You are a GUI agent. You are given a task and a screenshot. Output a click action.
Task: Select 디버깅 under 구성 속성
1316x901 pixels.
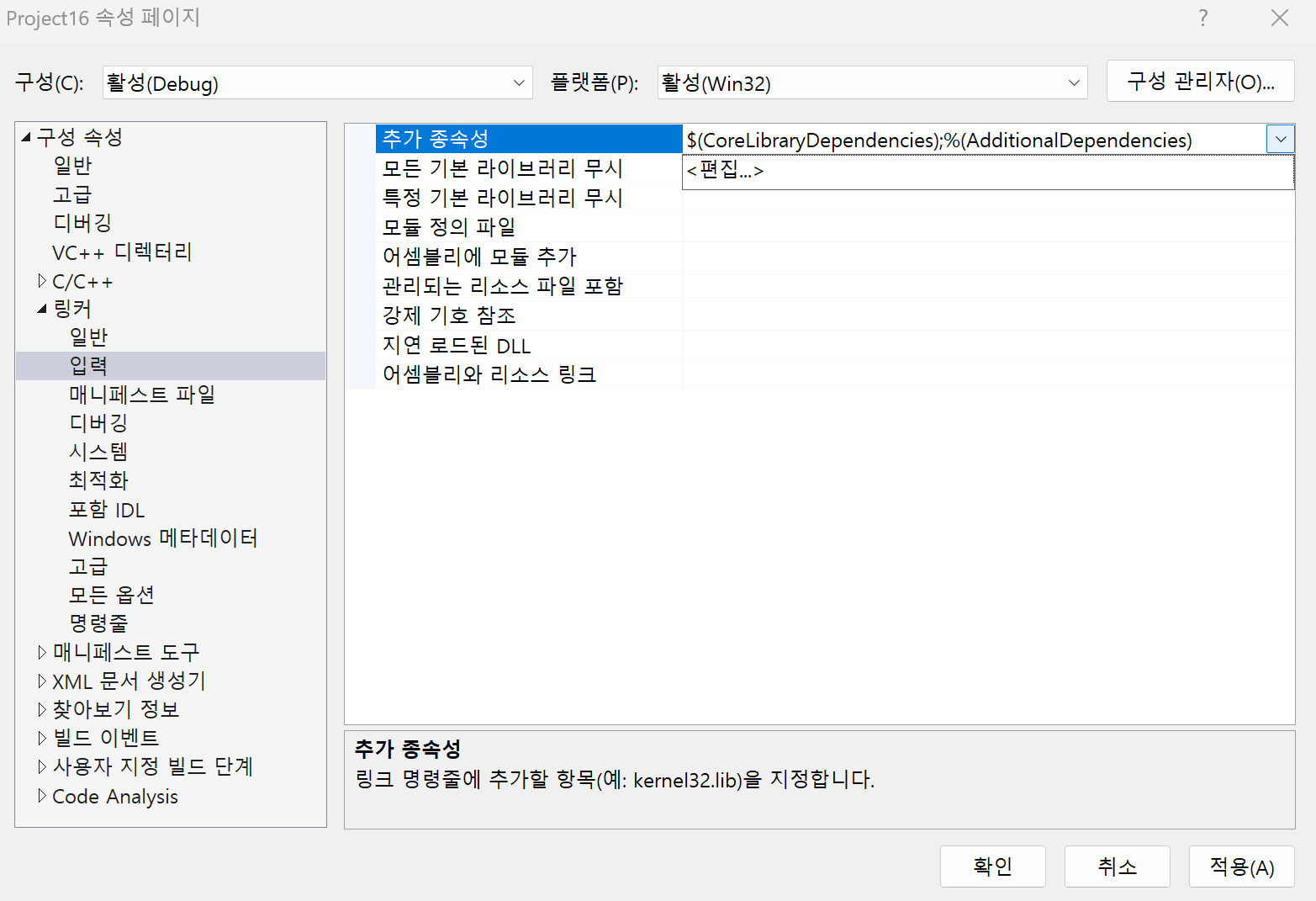82,223
